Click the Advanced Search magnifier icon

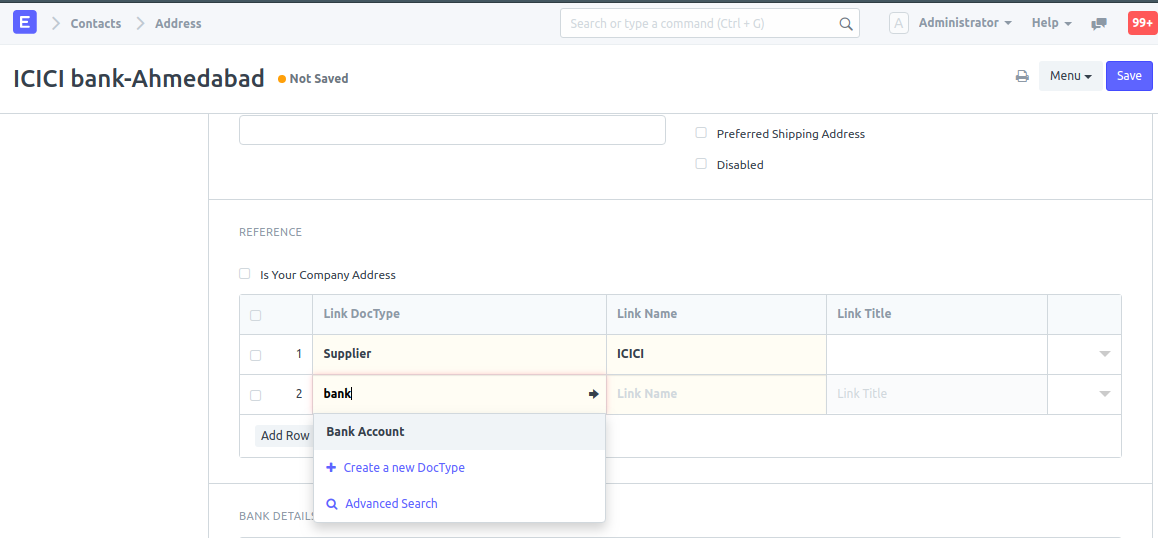332,504
